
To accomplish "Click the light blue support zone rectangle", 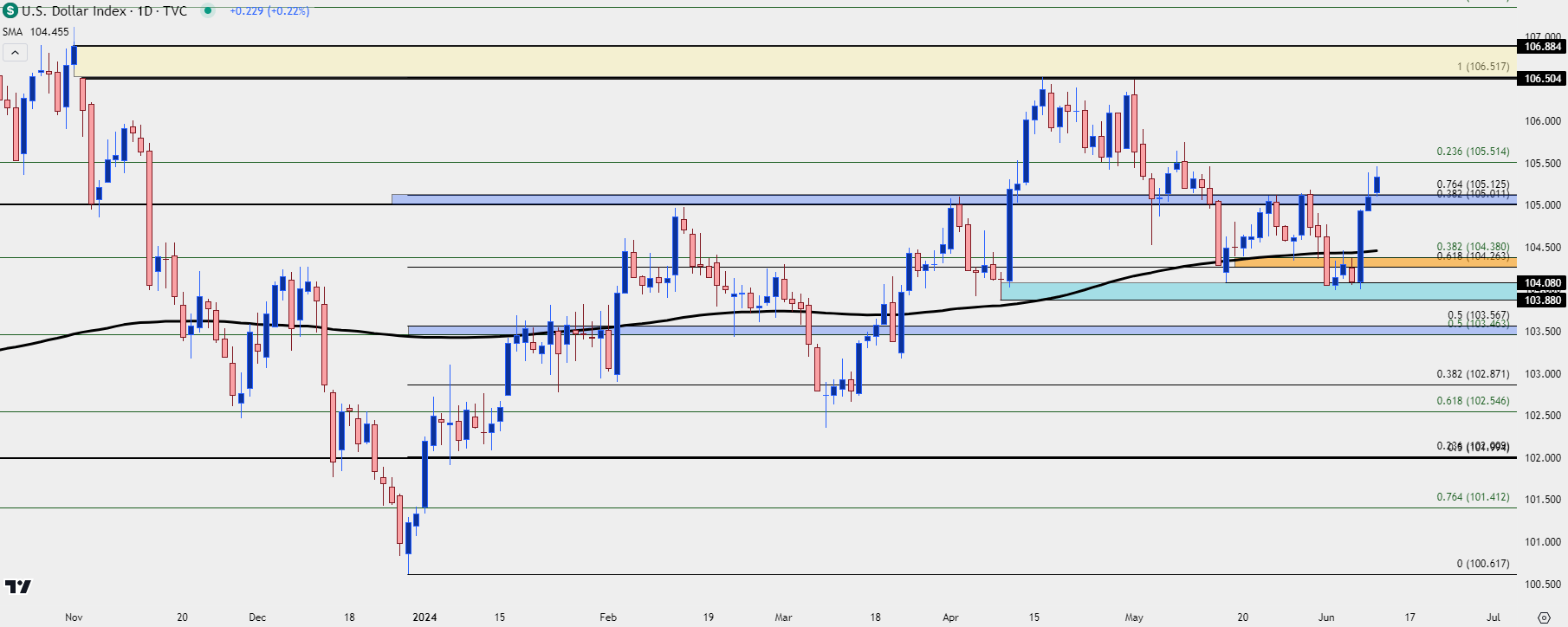I will point(1259,292).
